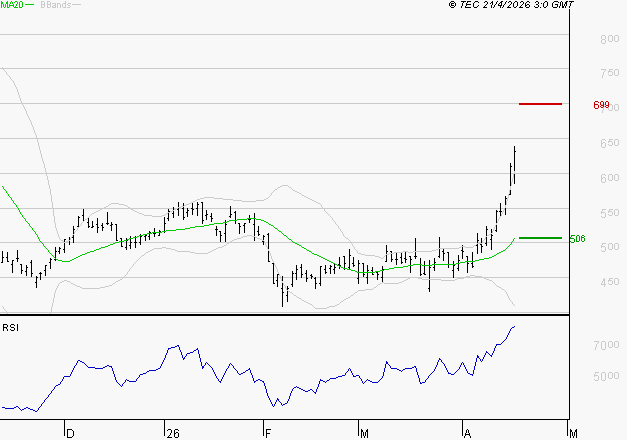Viewport: 627px width, 440px height.
Task: Click the D month marker on time axis
Action: [70, 434]
